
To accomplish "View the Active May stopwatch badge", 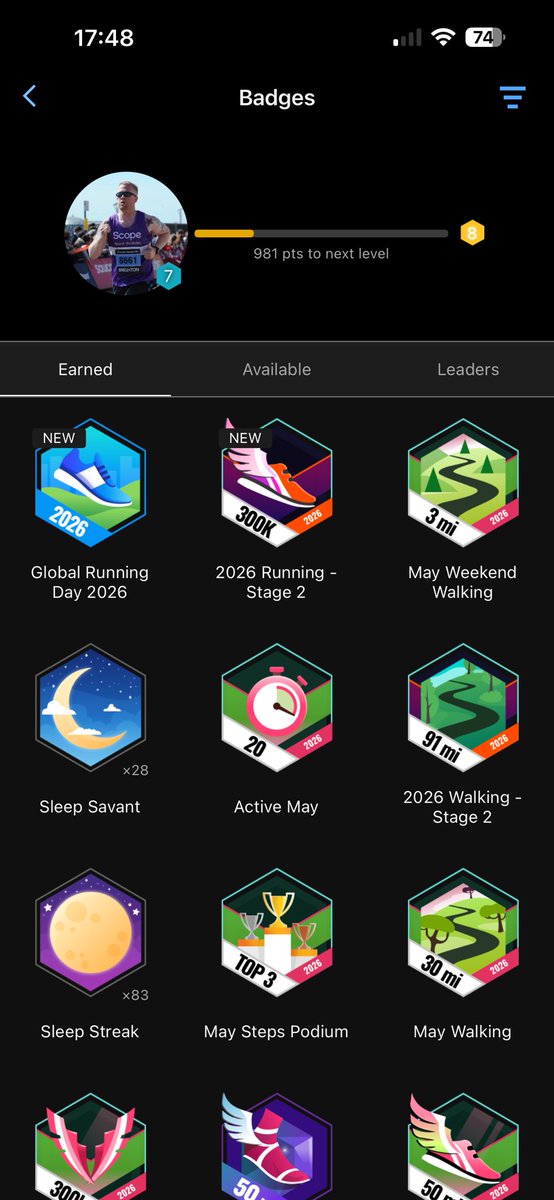I will (277, 710).
